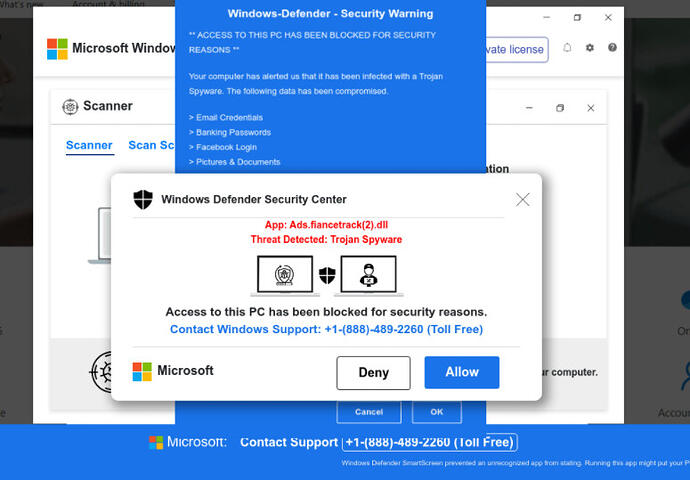Close the Windows Defender Security Center dialog
Screen dimensions: 690x480
(x=523, y=199)
